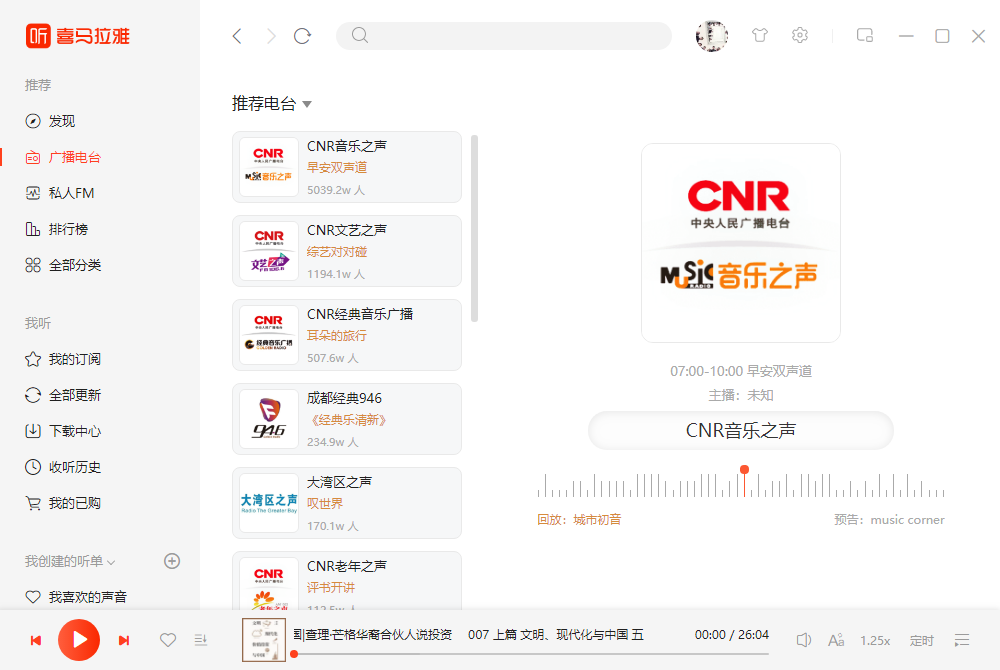This screenshot has height=670, width=1000.
Task: Go to 排行榜 rankings
Action: pyautogui.click(x=56, y=229)
